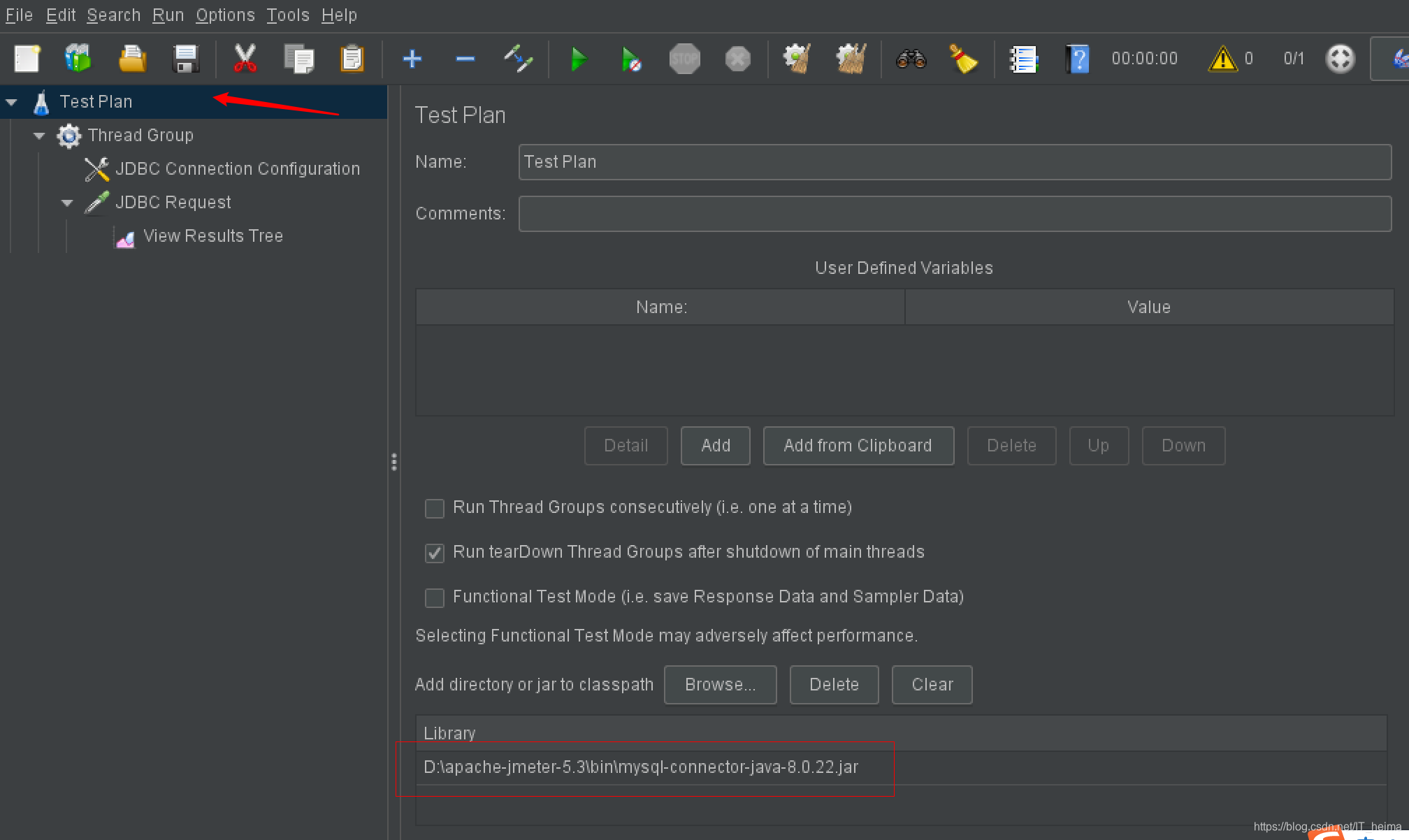Open the Run menu
This screenshot has width=1409, height=840.
point(168,15)
